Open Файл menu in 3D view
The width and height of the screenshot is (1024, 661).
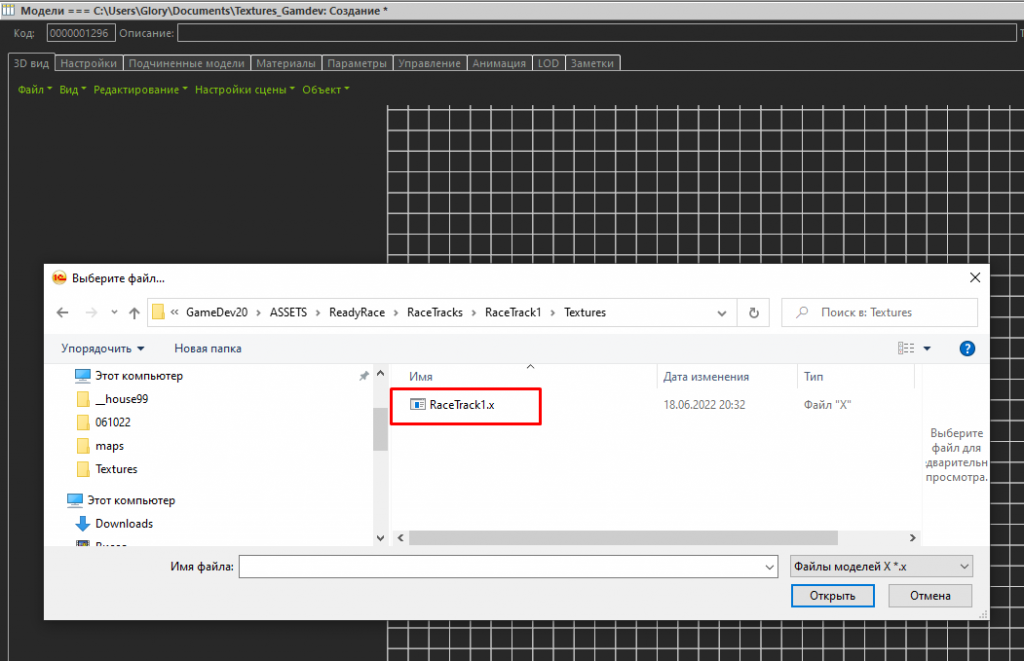35,89
